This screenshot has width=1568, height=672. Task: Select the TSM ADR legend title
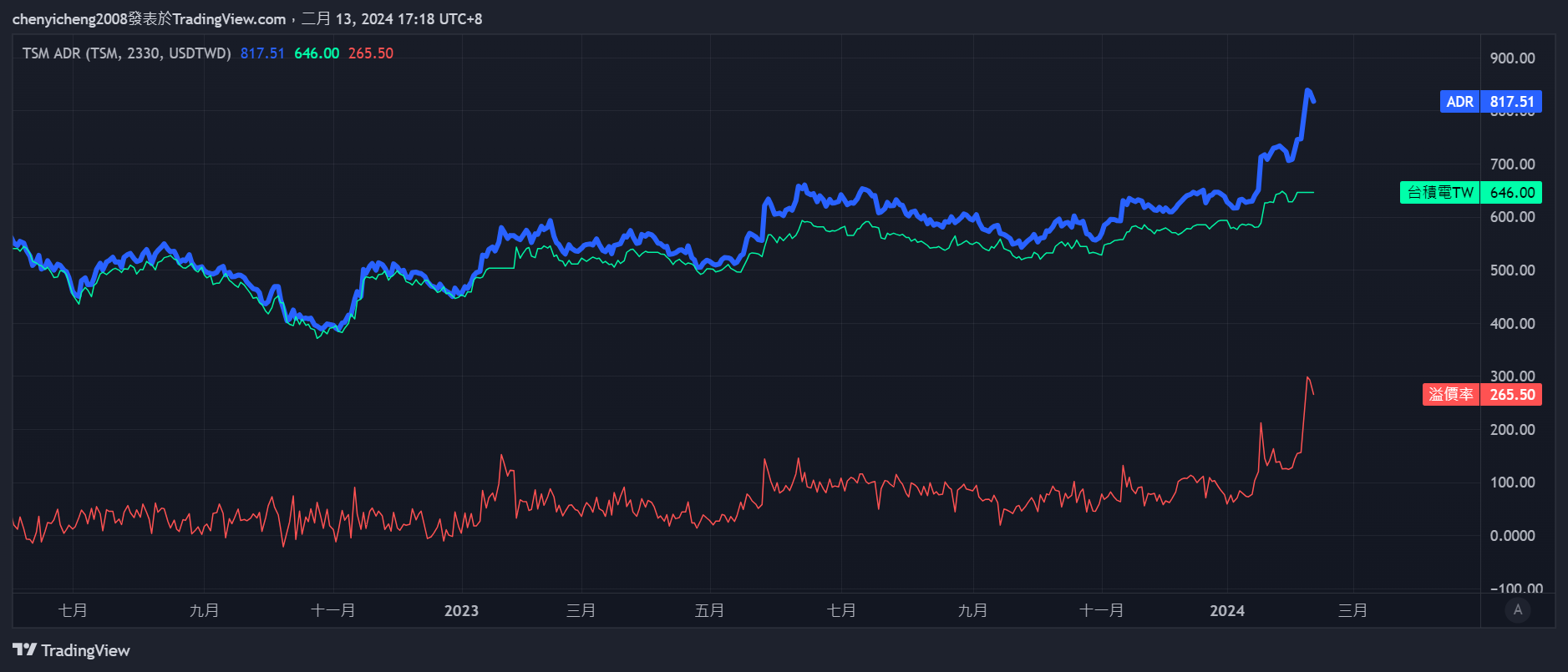(x=126, y=53)
